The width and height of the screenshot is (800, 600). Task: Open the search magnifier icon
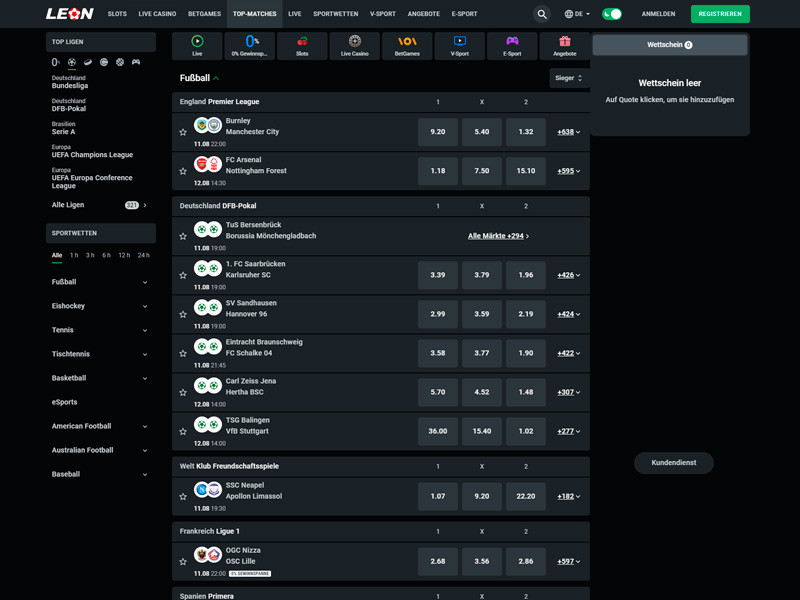[542, 14]
